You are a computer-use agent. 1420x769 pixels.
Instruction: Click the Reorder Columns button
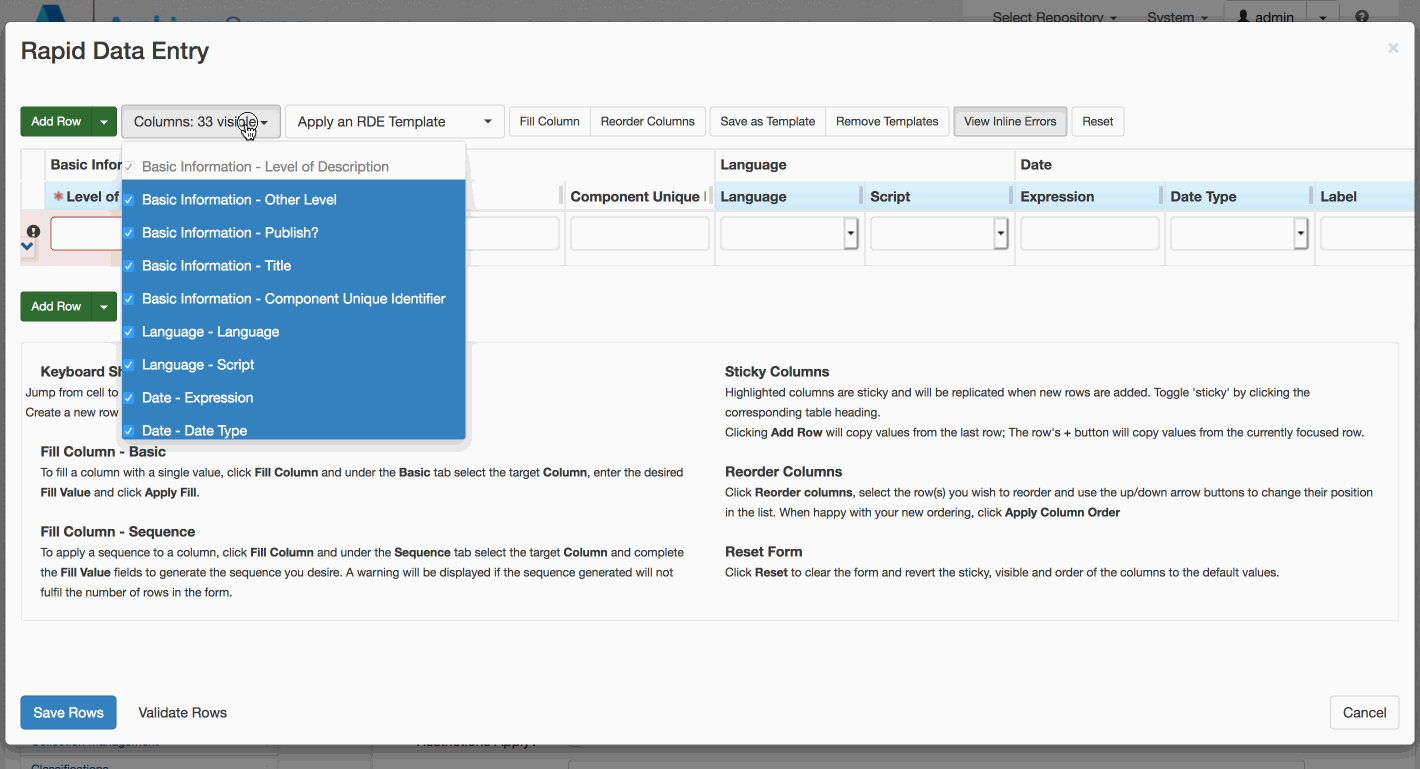[648, 122]
